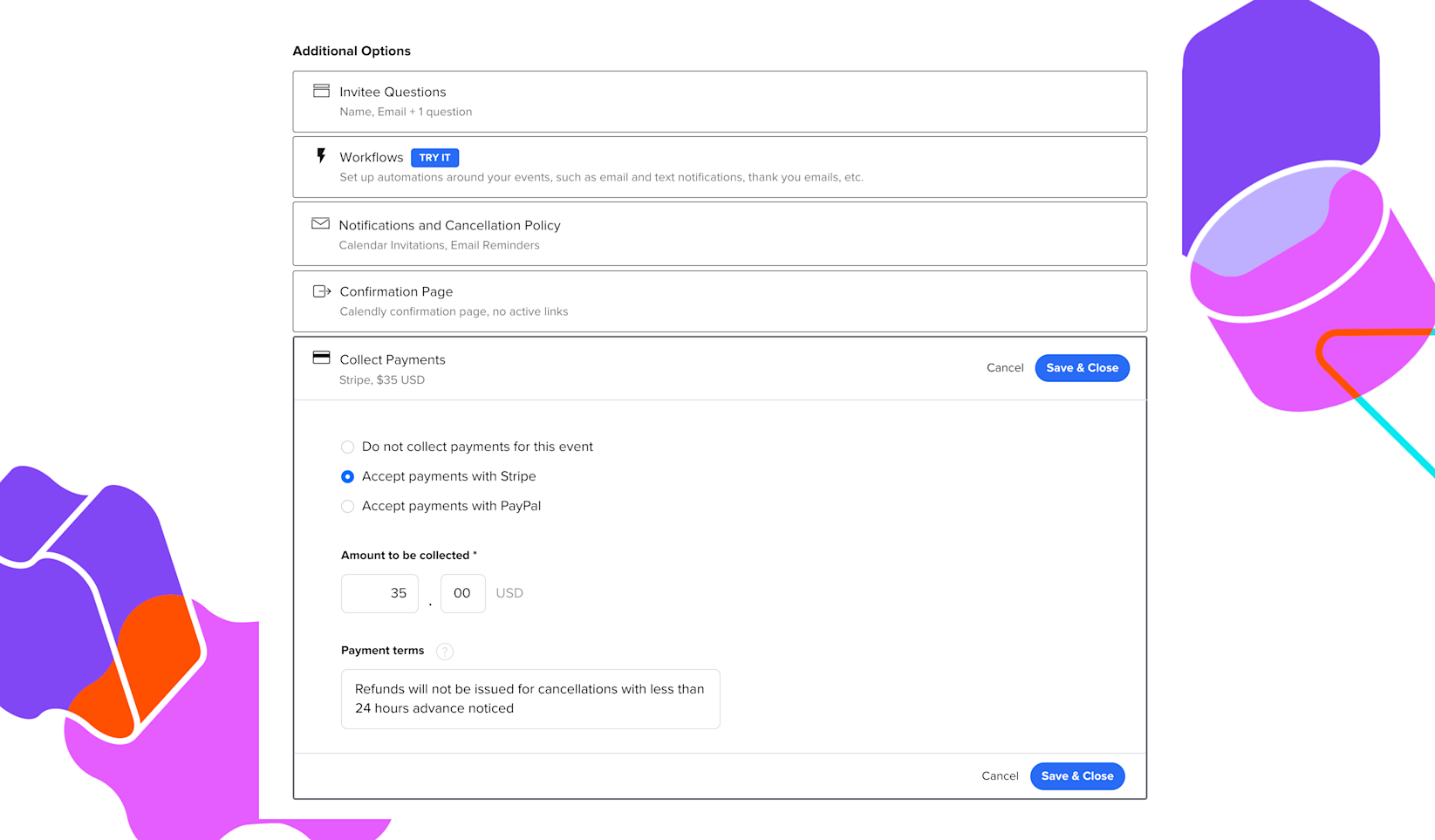Select Accept payments with Stripe
Image resolution: width=1435 pixels, height=840 pixels.
(347, 476)
